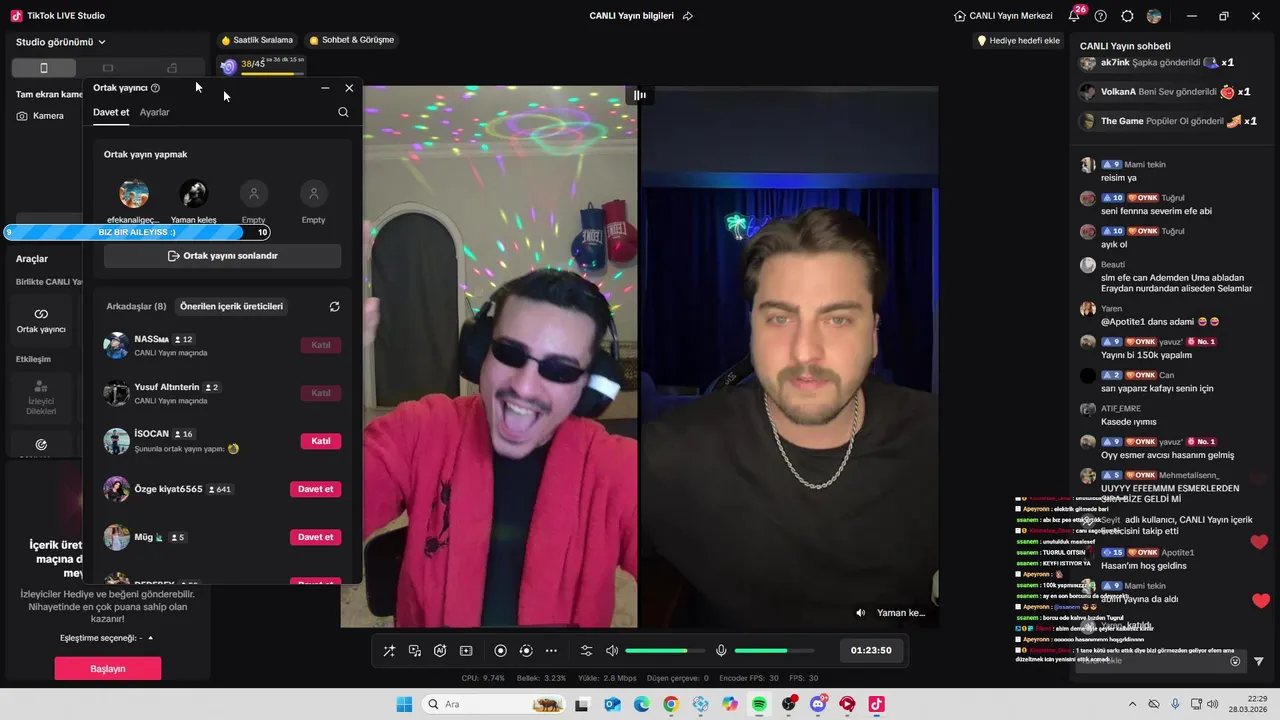This screenshot has width=1280, height=720.
Task: Expand the Studio görünümü dropdown
Action: pyautogui.click(x=61, y=42)
